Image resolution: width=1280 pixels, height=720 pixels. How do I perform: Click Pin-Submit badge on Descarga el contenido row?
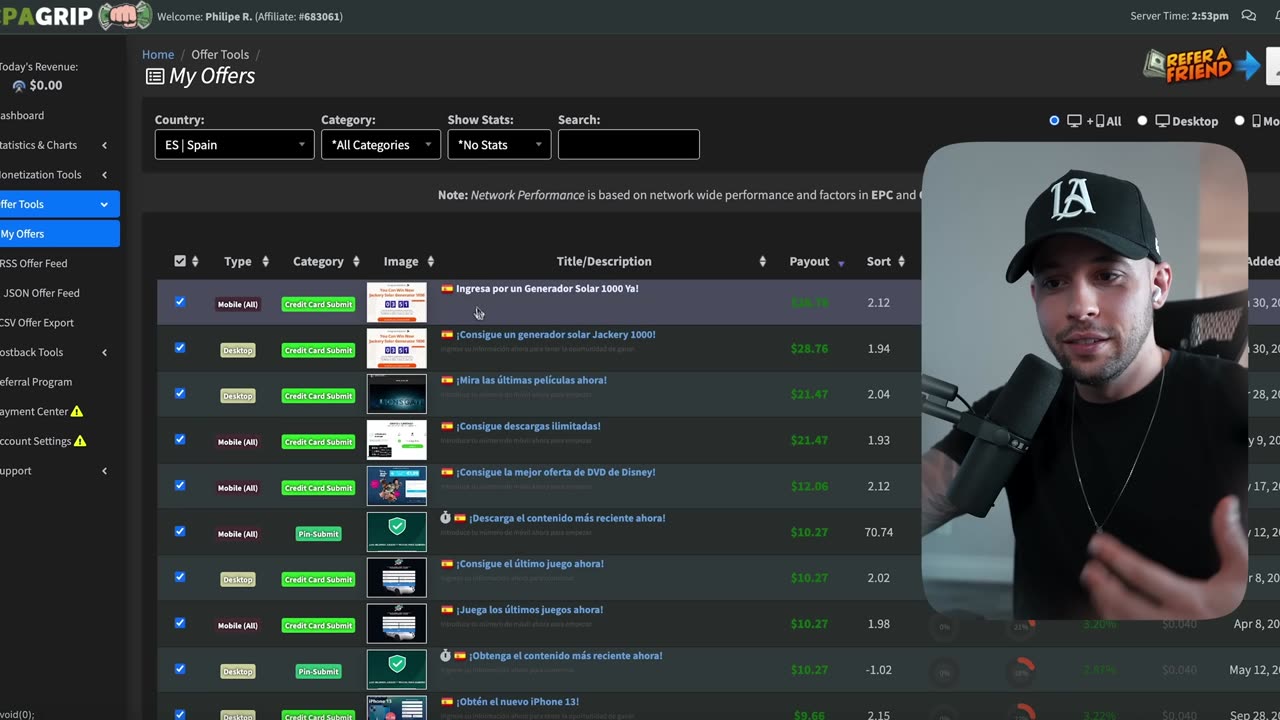tap(318, 534)
